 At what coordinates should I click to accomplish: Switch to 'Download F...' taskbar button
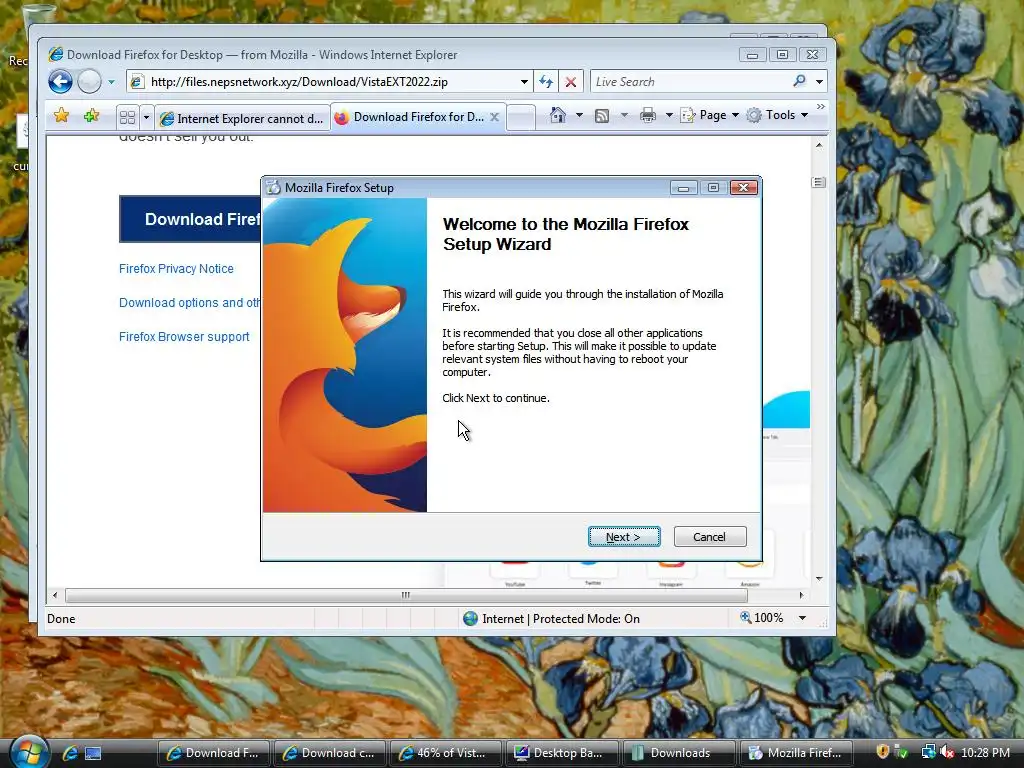(x=214, y=753)
